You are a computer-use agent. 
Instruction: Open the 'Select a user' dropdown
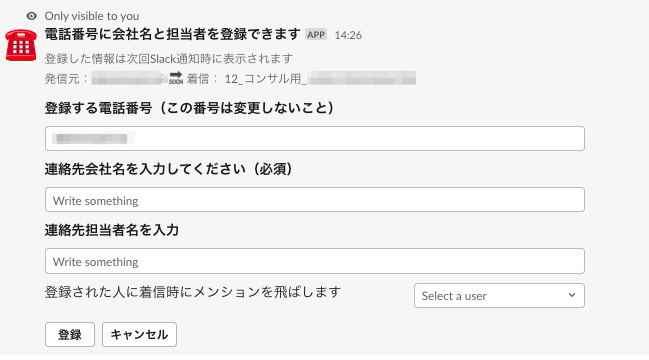(x=499, y=295)
